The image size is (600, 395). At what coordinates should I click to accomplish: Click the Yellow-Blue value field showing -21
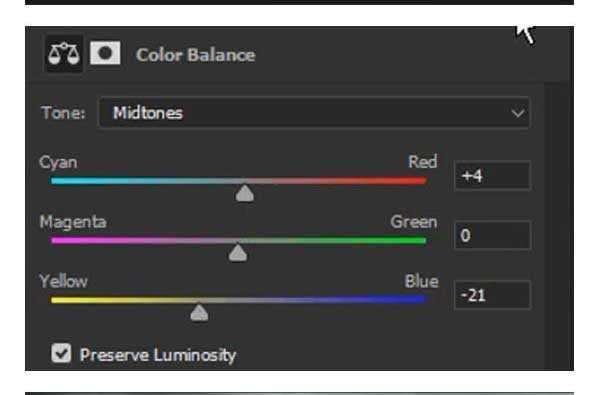coord(492,295)
